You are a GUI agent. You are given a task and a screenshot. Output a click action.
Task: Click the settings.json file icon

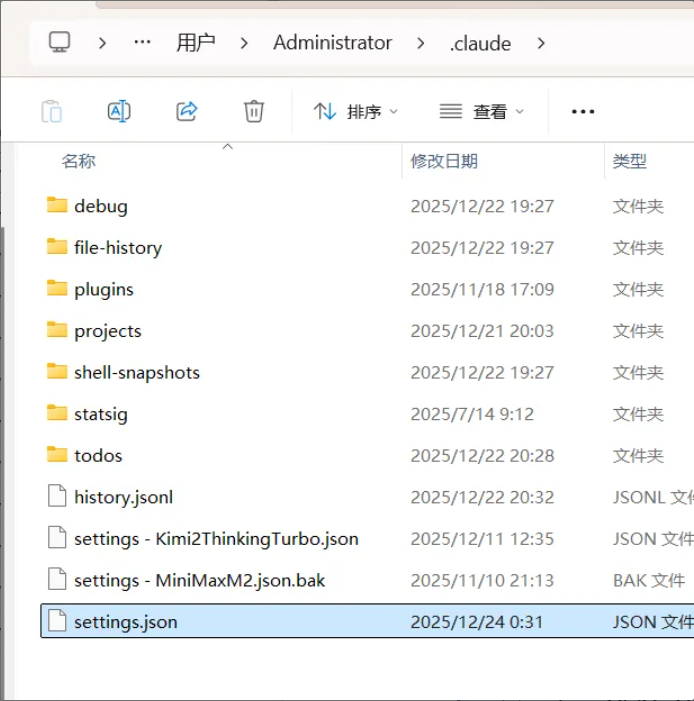point(57,621)
